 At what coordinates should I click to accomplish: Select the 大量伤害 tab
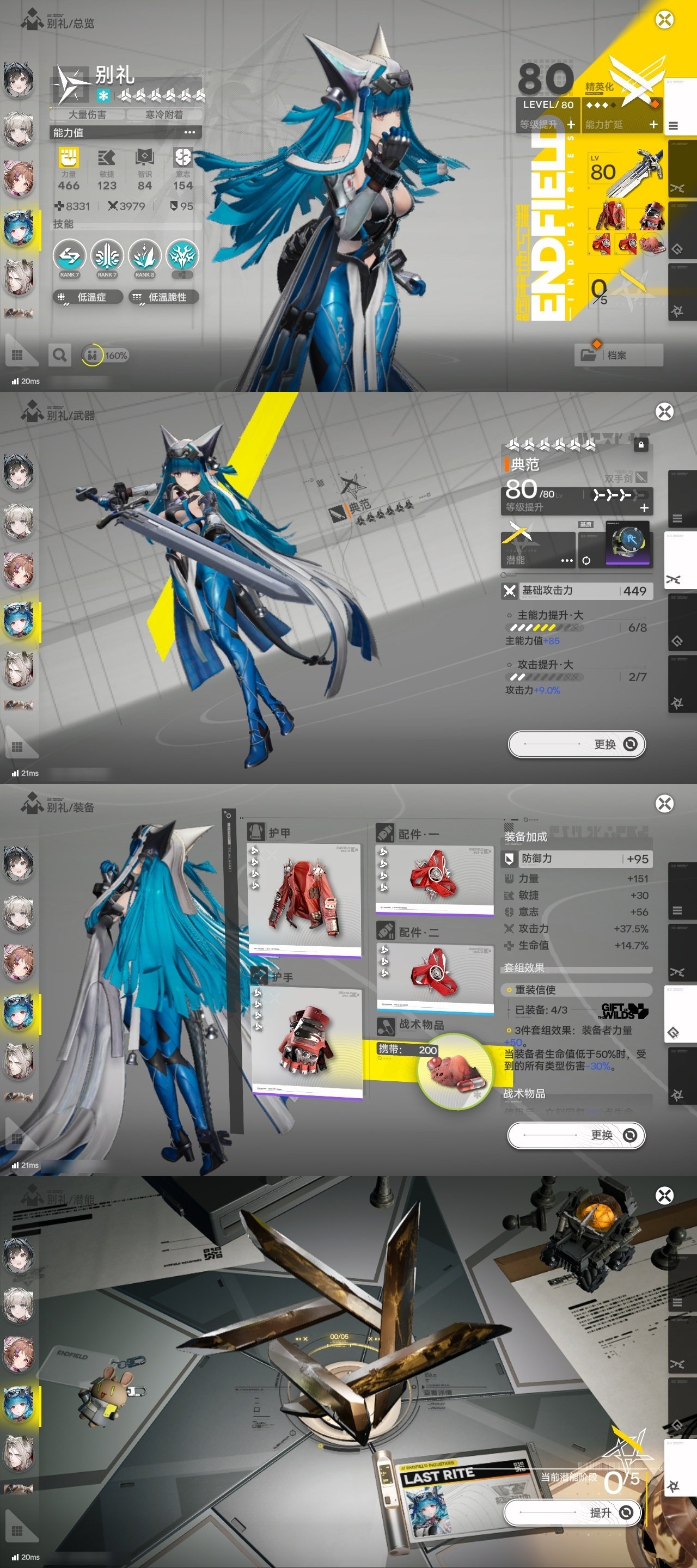[x=87, y=114]
